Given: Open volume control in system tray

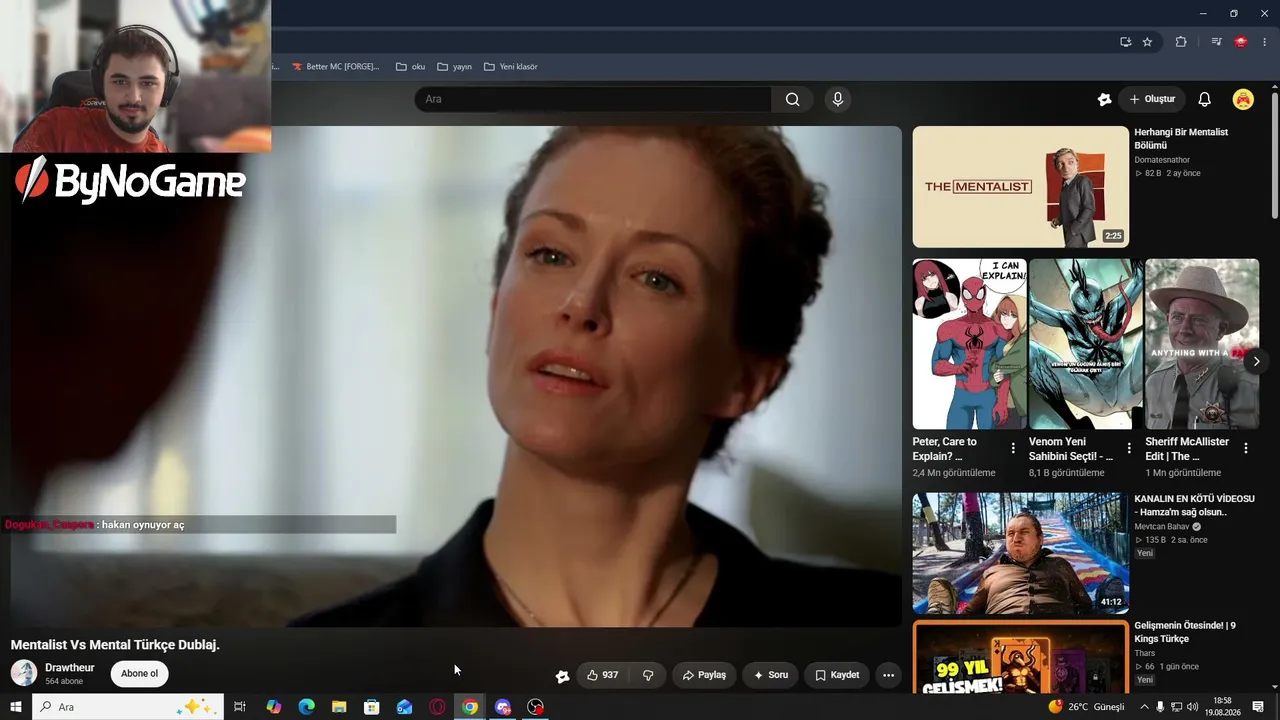Looking at the screenshot, I should pos(1193,707).
